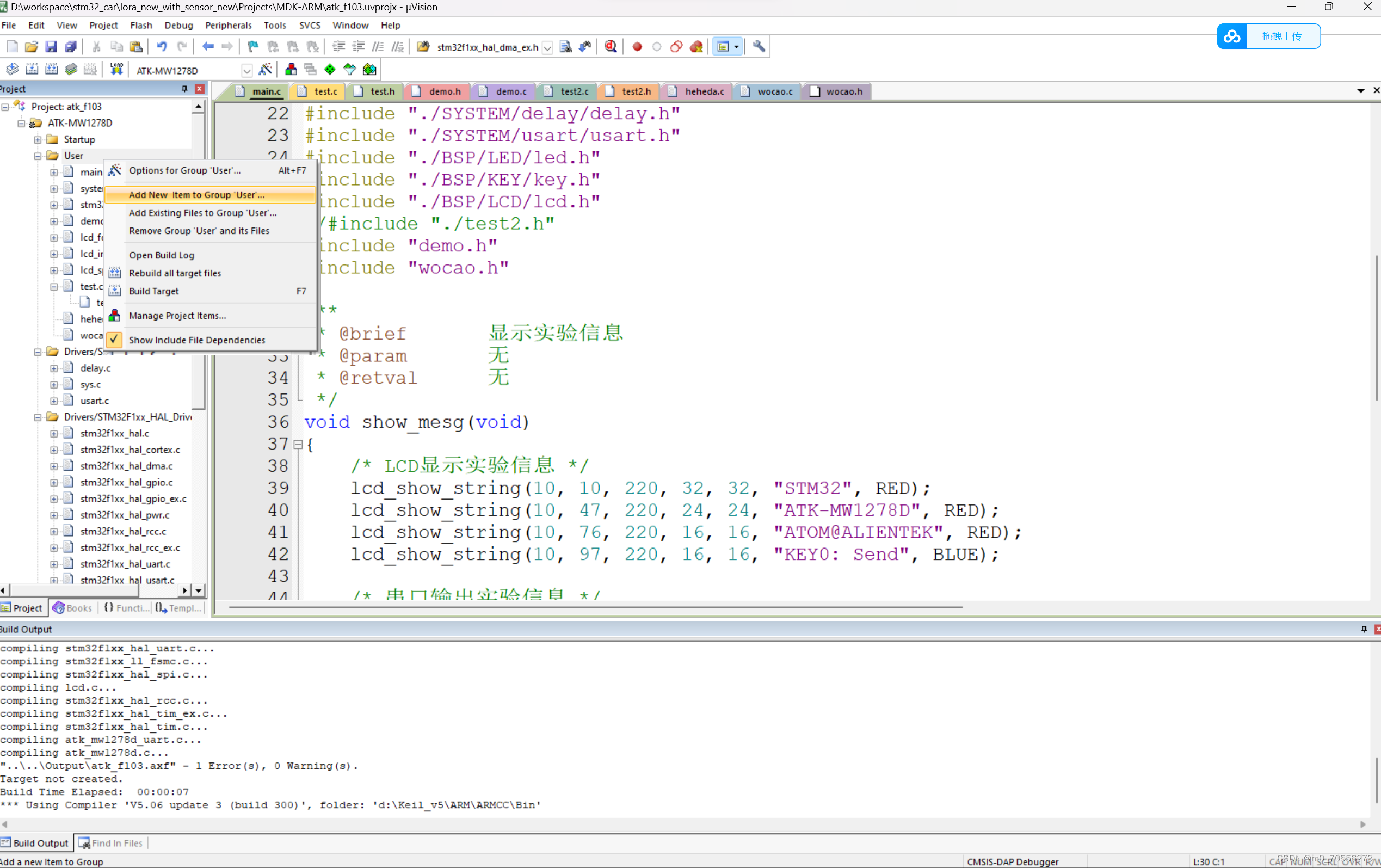Switch to the Functions tab in the project panel

click(x=127, y=608)
